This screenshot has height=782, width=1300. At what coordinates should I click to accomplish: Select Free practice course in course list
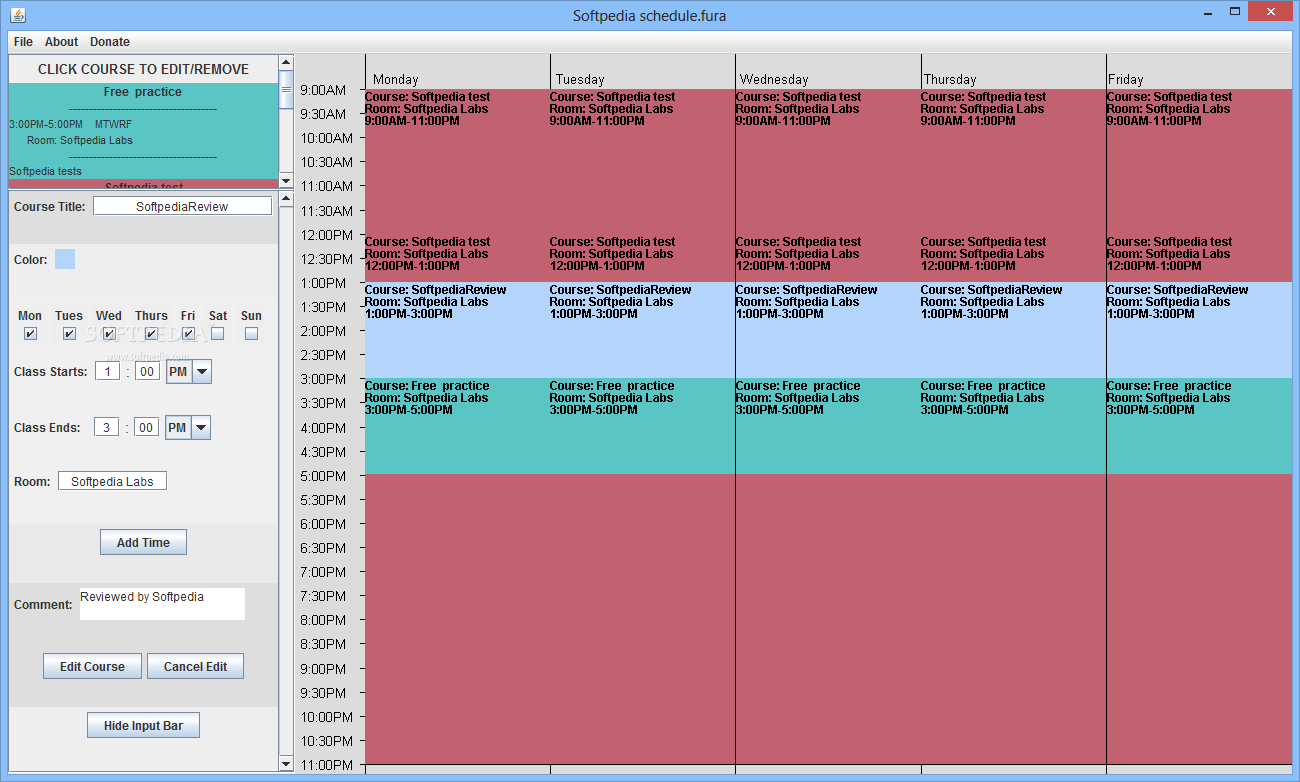(143, 131)
